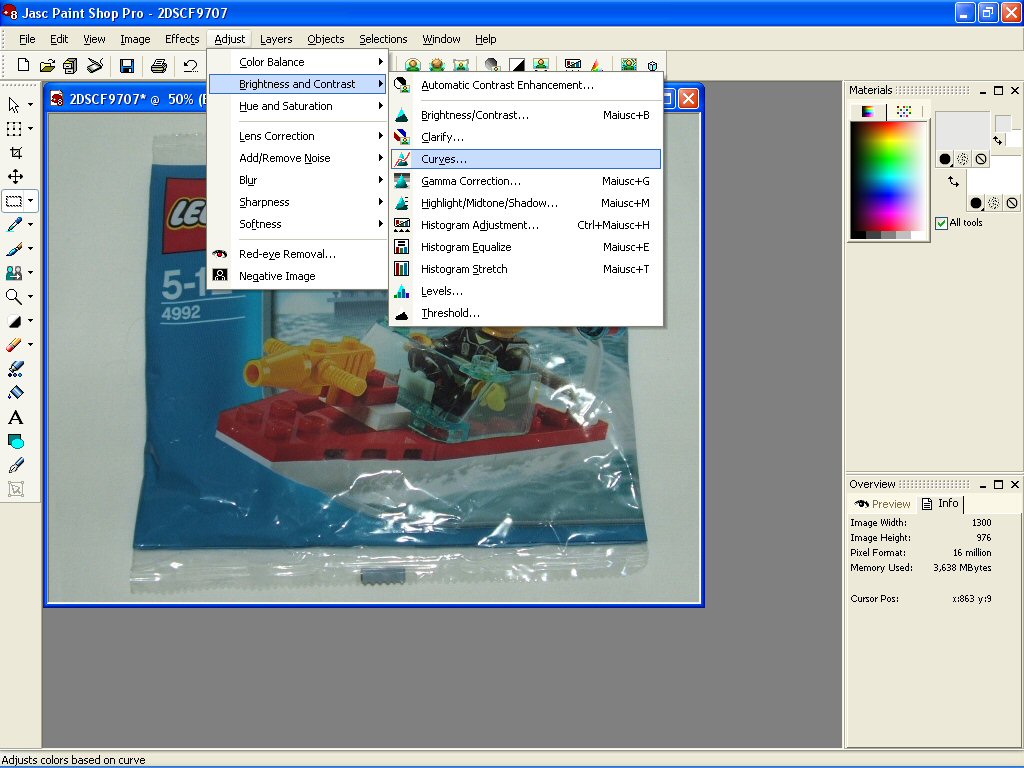Image resolution: width=1024 pixels, height=768 pixels.
Task: Select the Move tool
Action: pos(15,177)
